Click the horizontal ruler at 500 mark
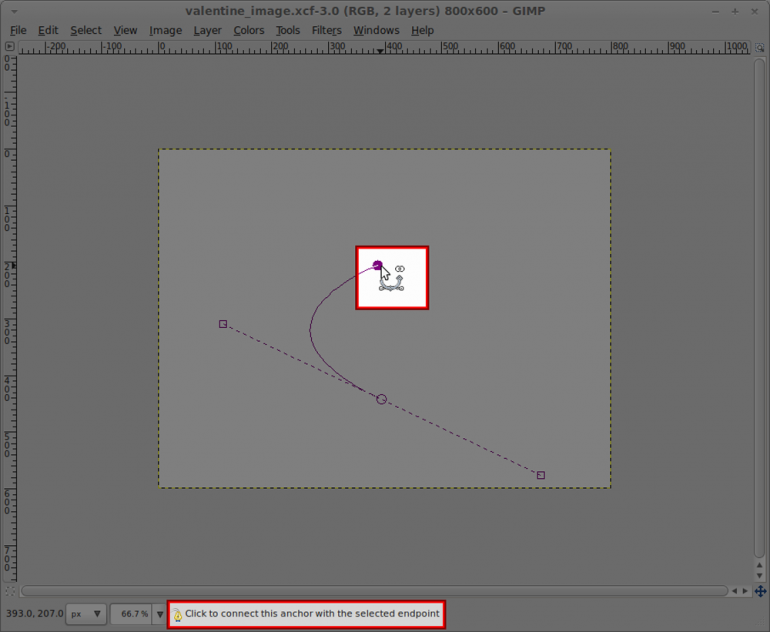This screenshot has height=632, width=770. pos(443,48)
